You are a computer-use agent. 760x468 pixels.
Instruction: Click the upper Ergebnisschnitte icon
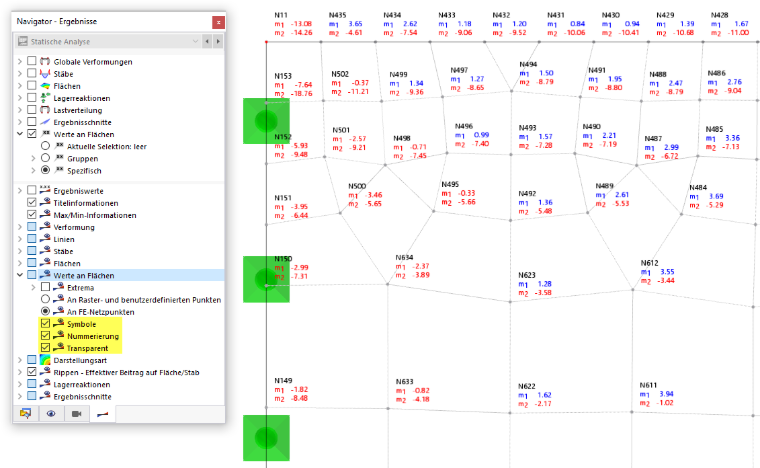[45, 122]
